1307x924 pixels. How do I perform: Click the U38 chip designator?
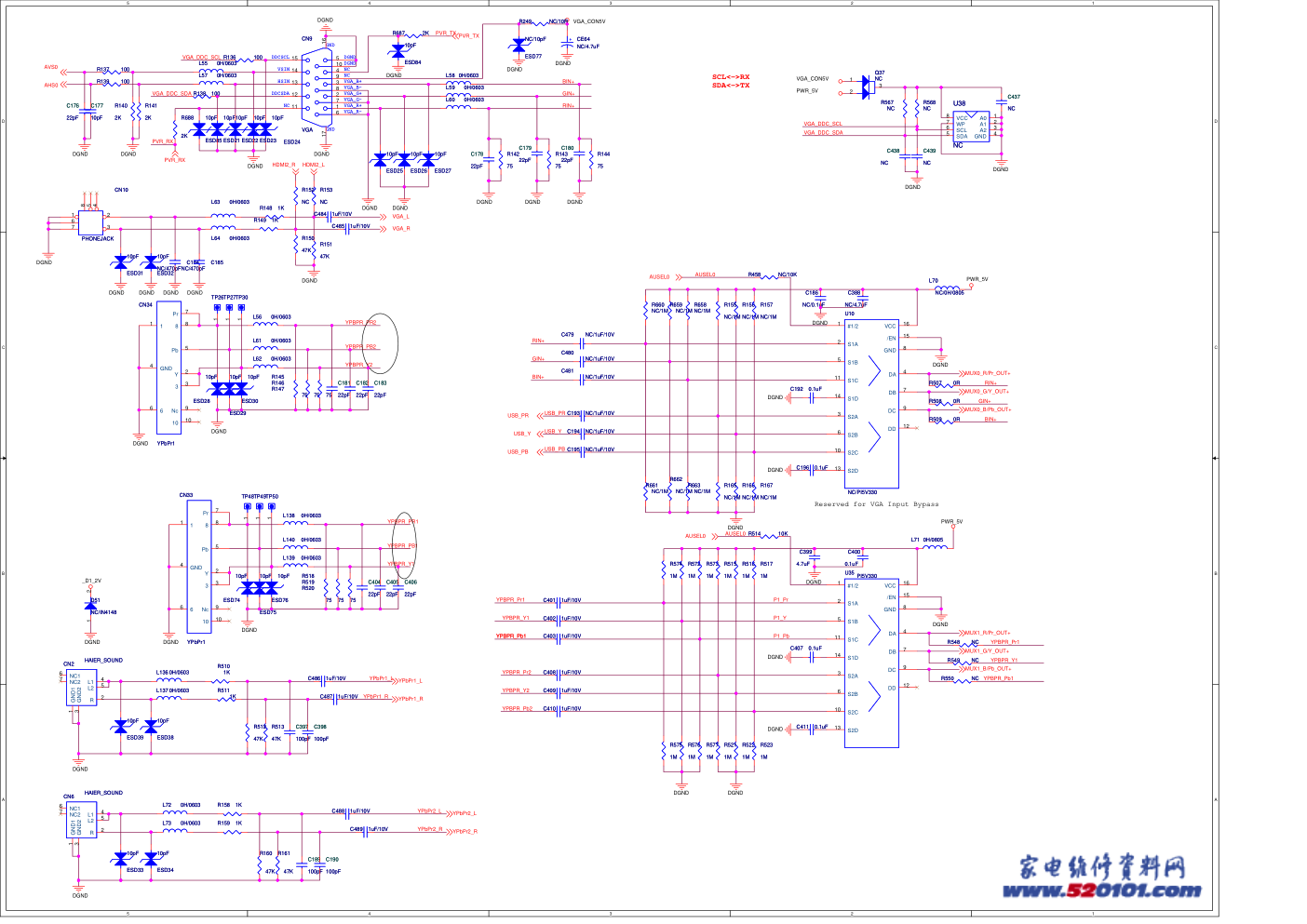pos(959,103)
